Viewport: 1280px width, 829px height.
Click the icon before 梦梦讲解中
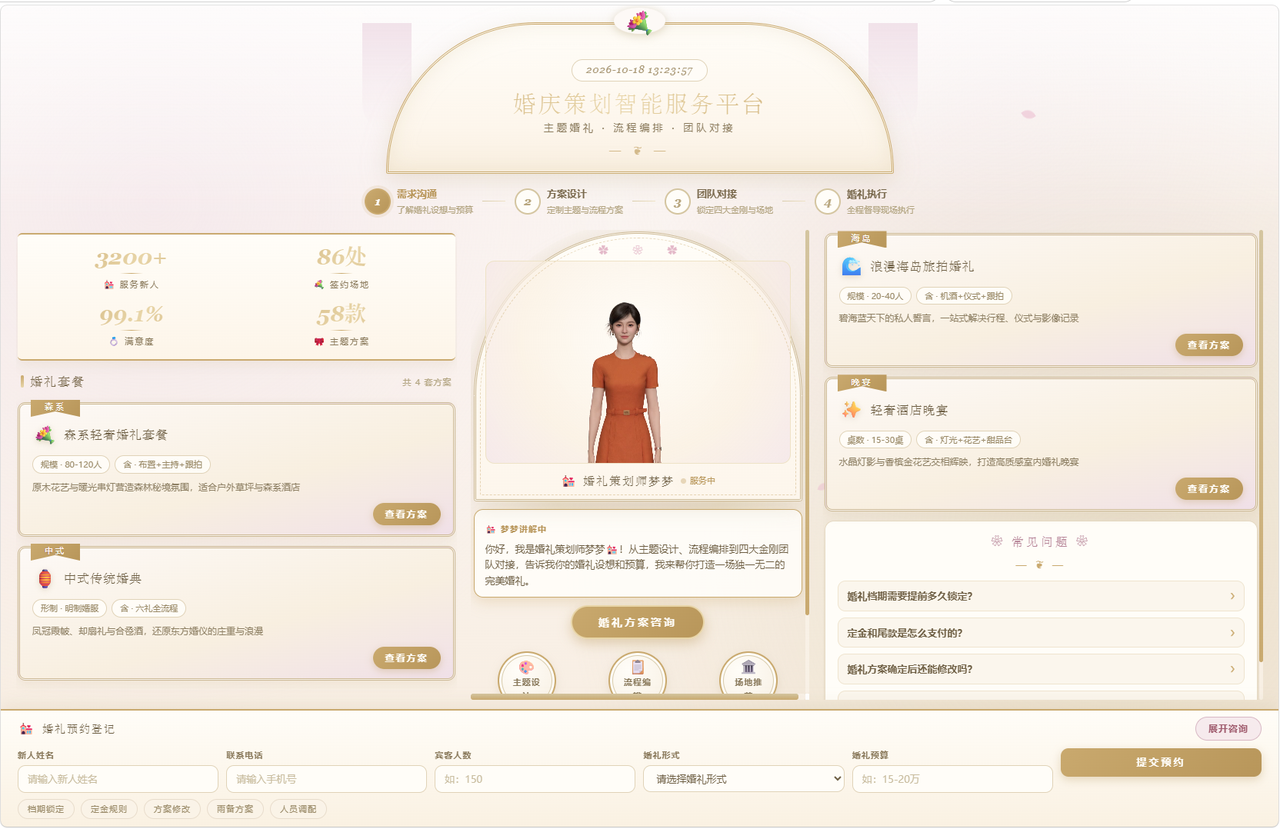[490, 529]
